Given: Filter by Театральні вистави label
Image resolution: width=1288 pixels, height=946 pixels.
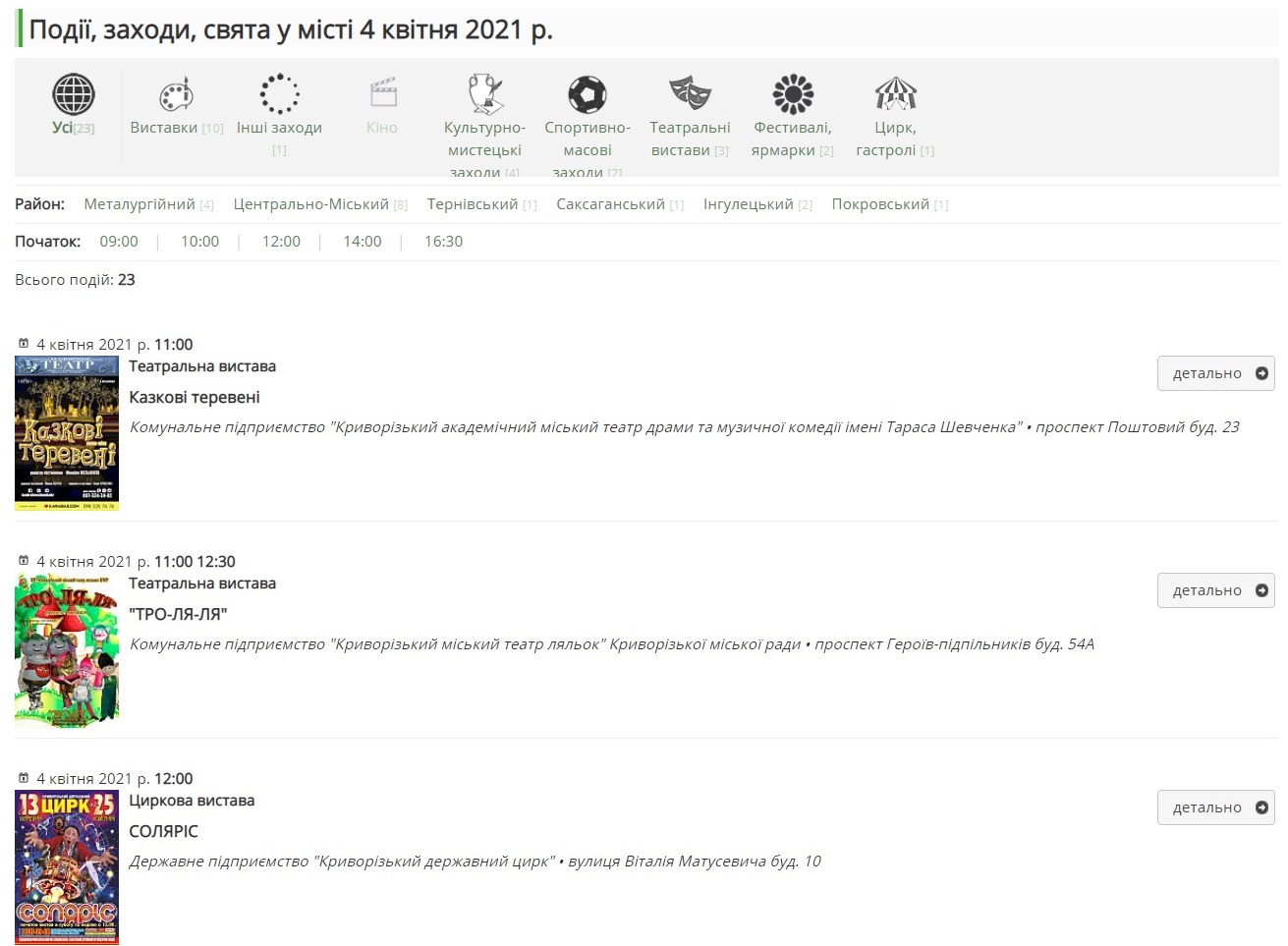Looking at the screenshot, I should pyautogui.click(x=690, y=139).
